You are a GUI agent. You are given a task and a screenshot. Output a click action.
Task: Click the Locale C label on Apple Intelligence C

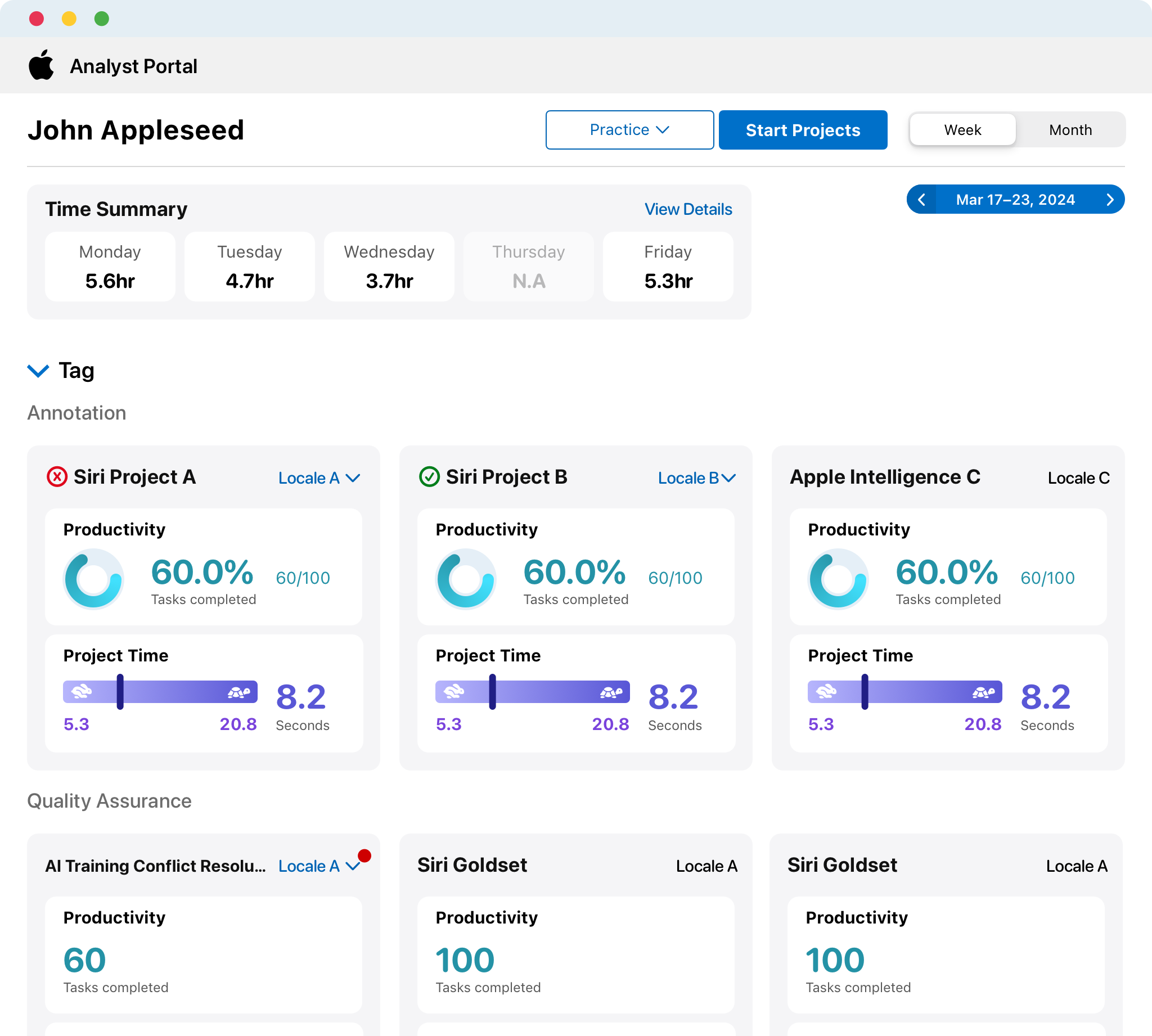[1078, 478]
